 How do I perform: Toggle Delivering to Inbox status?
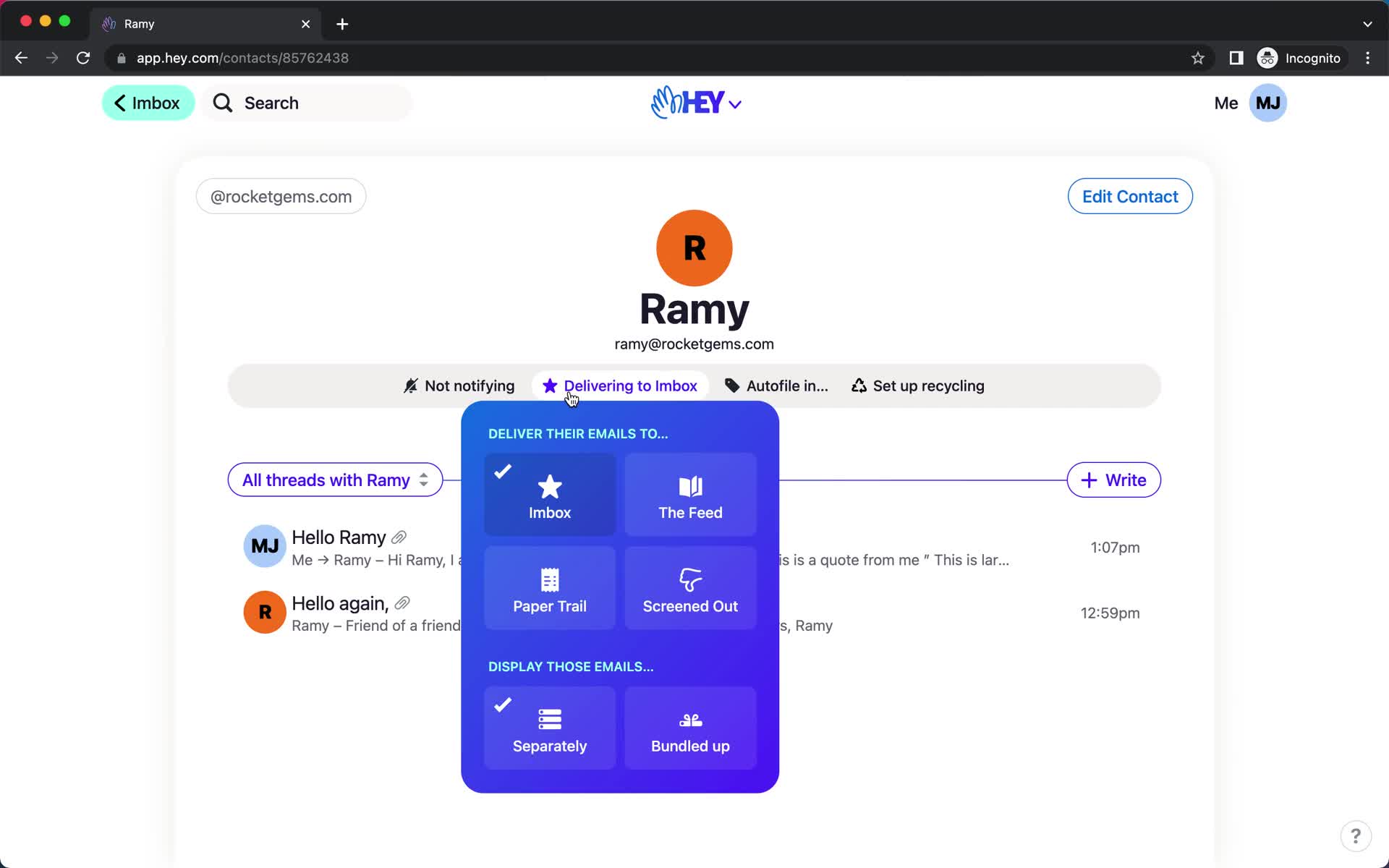tap(619, 385)
